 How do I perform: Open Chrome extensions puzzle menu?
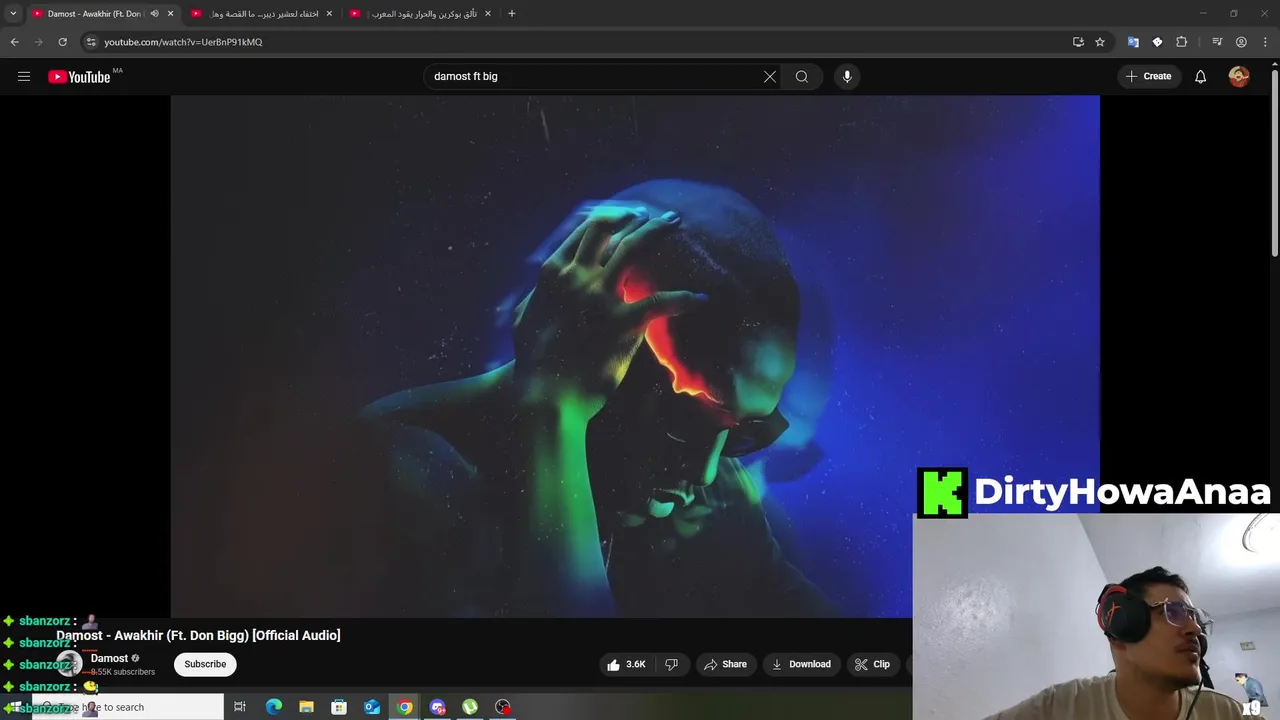click(x=1182, y=42)
